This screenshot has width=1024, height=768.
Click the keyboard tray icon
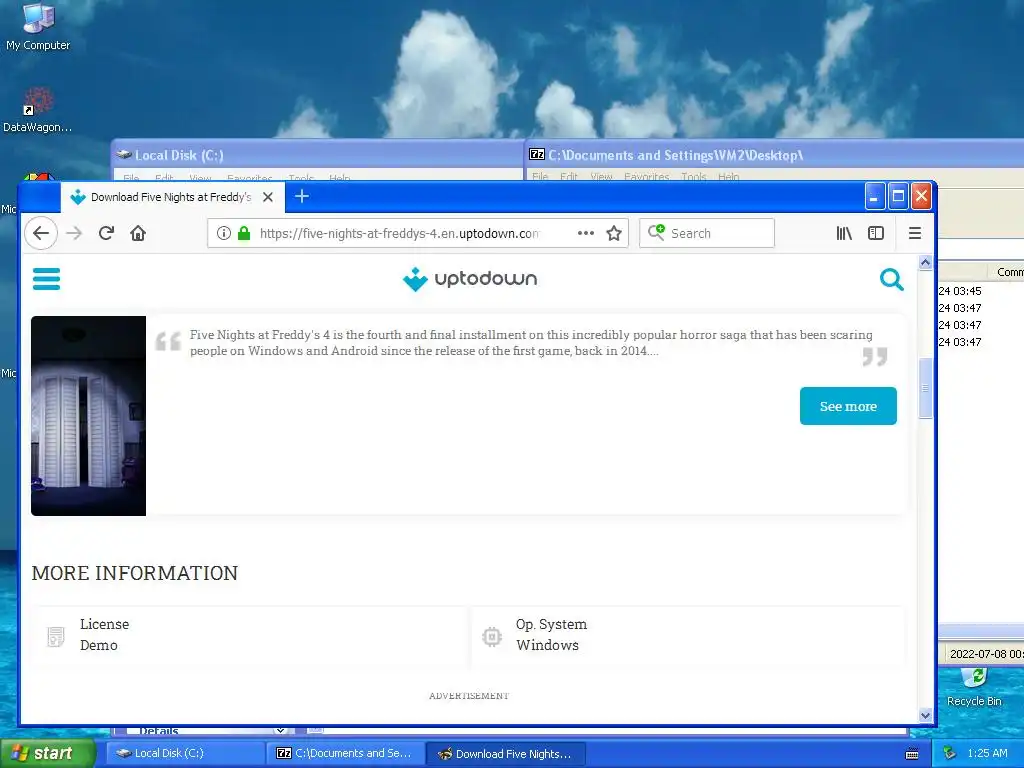[912, 754]
